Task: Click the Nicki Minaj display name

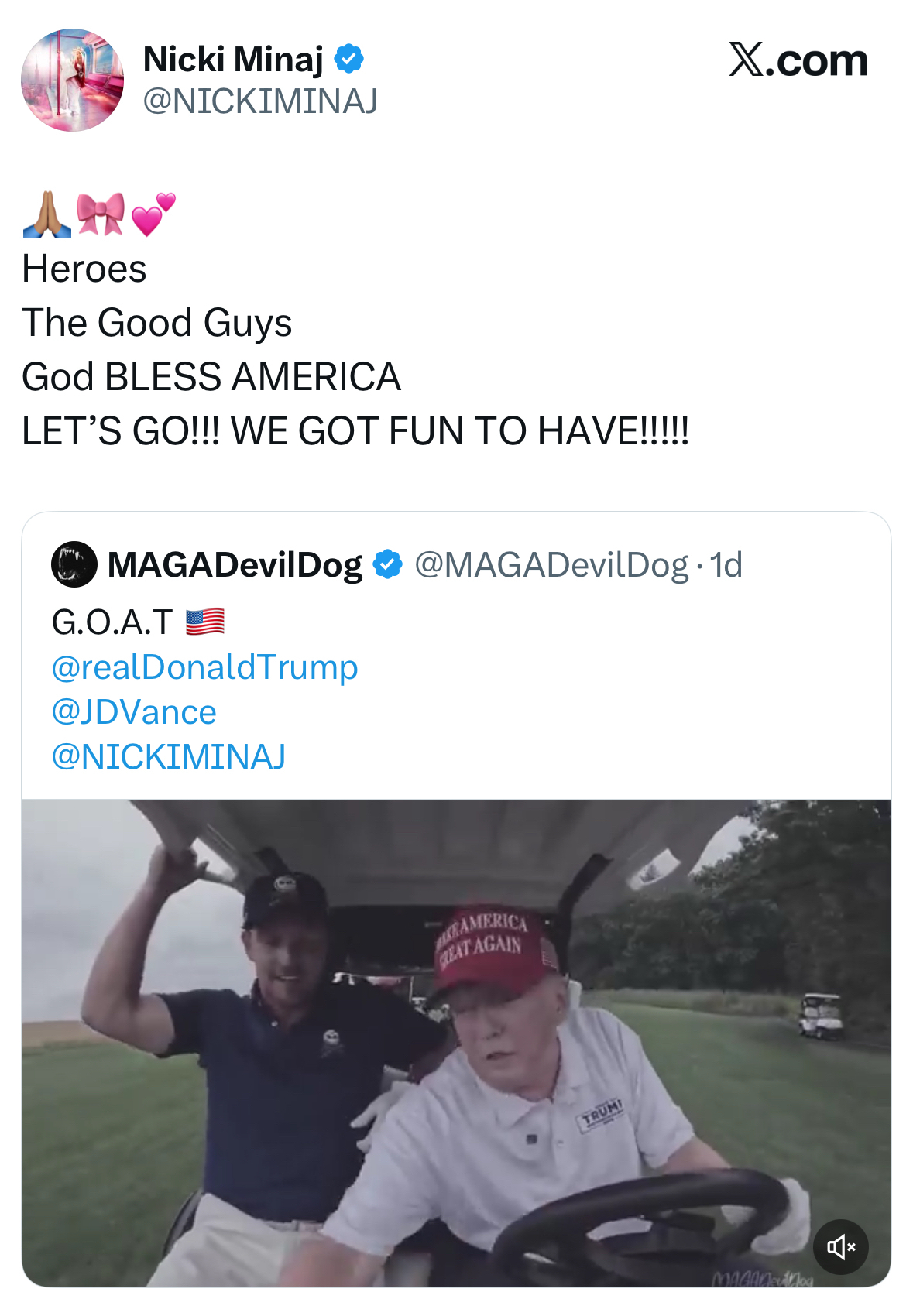Action: [x=233, y=60]
